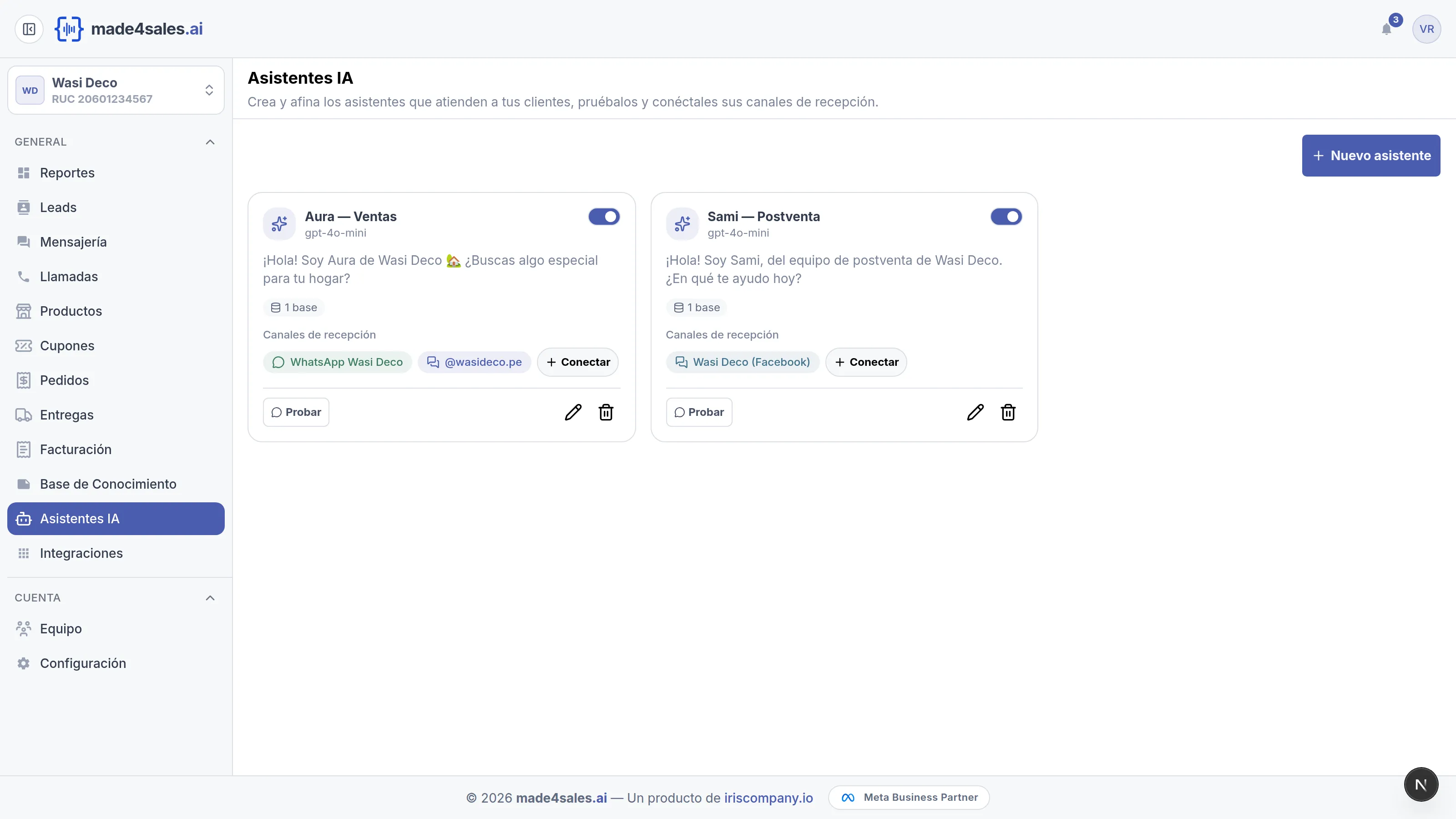
Task: Go to Integraciones
Action: click(x=116, y=553)
